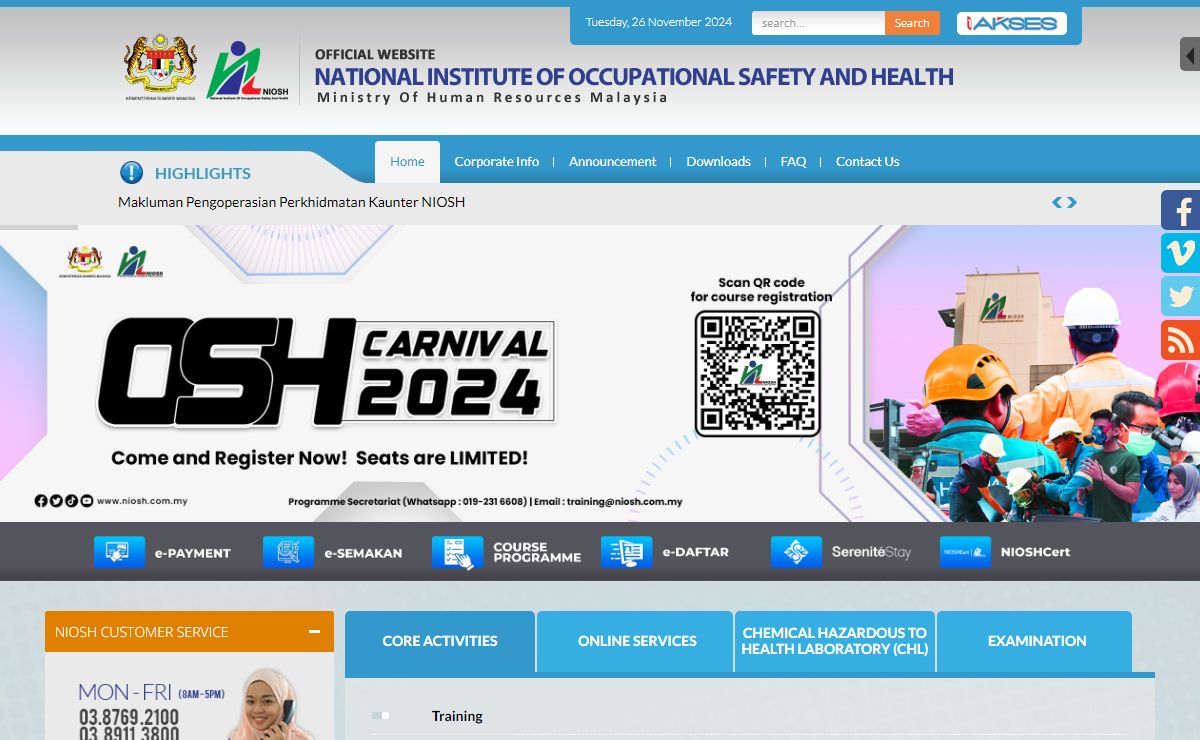The width and height of the screenshot is (1200, 740).
Task: Click the blue HIGHLIGHTS info icon
Action: (131, 173)
